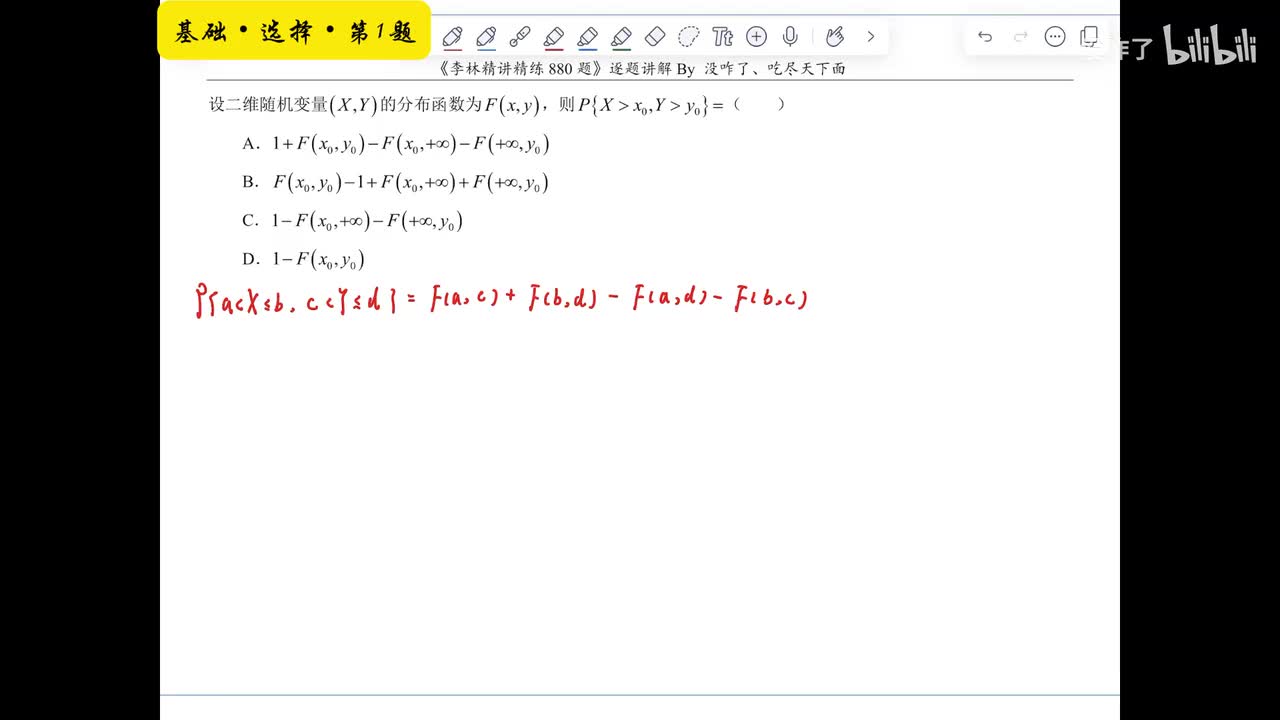Select the first pen with red underline
This screenshot has width=1280, height=720.
452,37
